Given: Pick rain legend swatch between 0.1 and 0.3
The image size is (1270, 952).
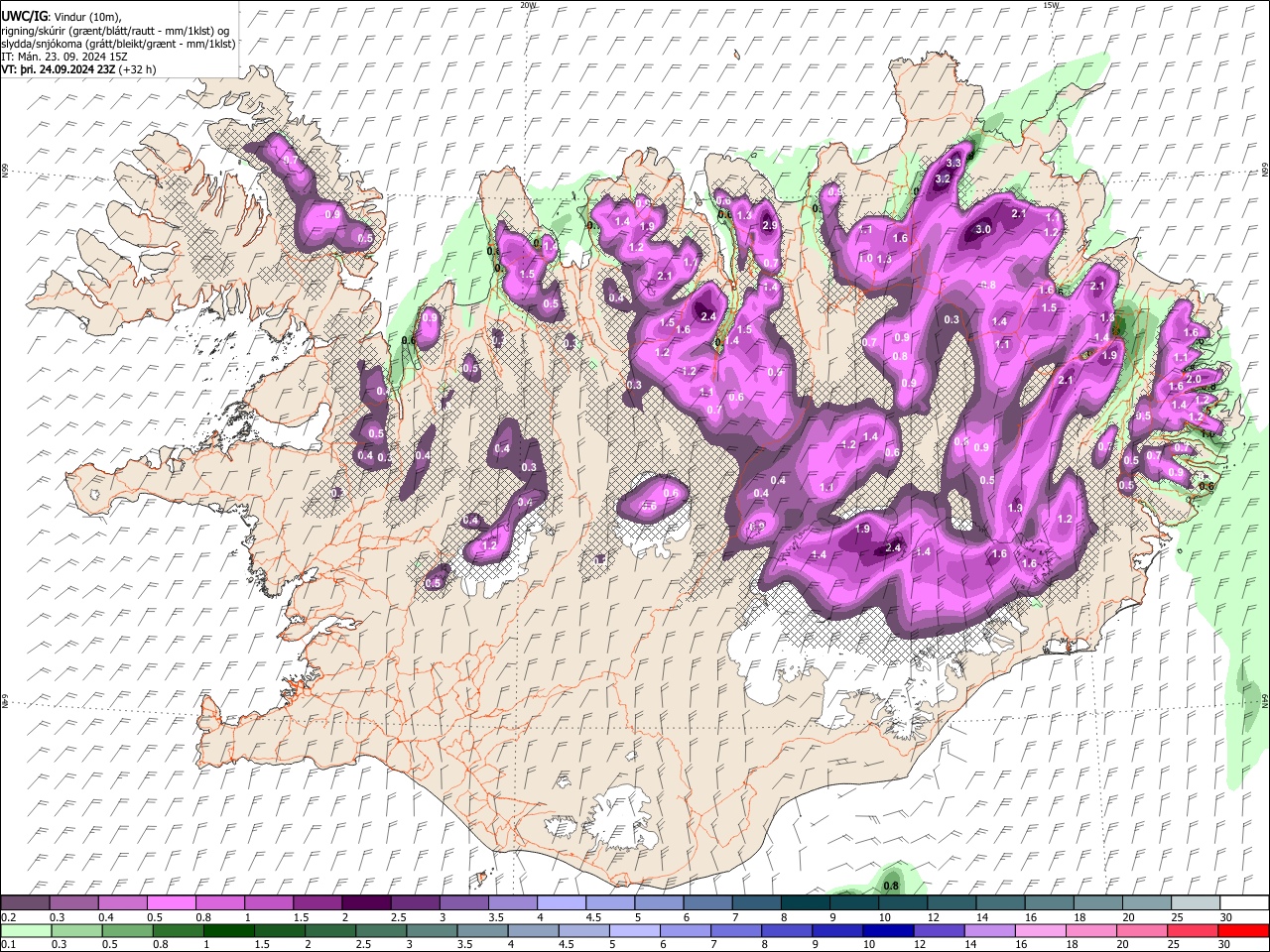Looking at the screenshot, I should click(25, 930).
